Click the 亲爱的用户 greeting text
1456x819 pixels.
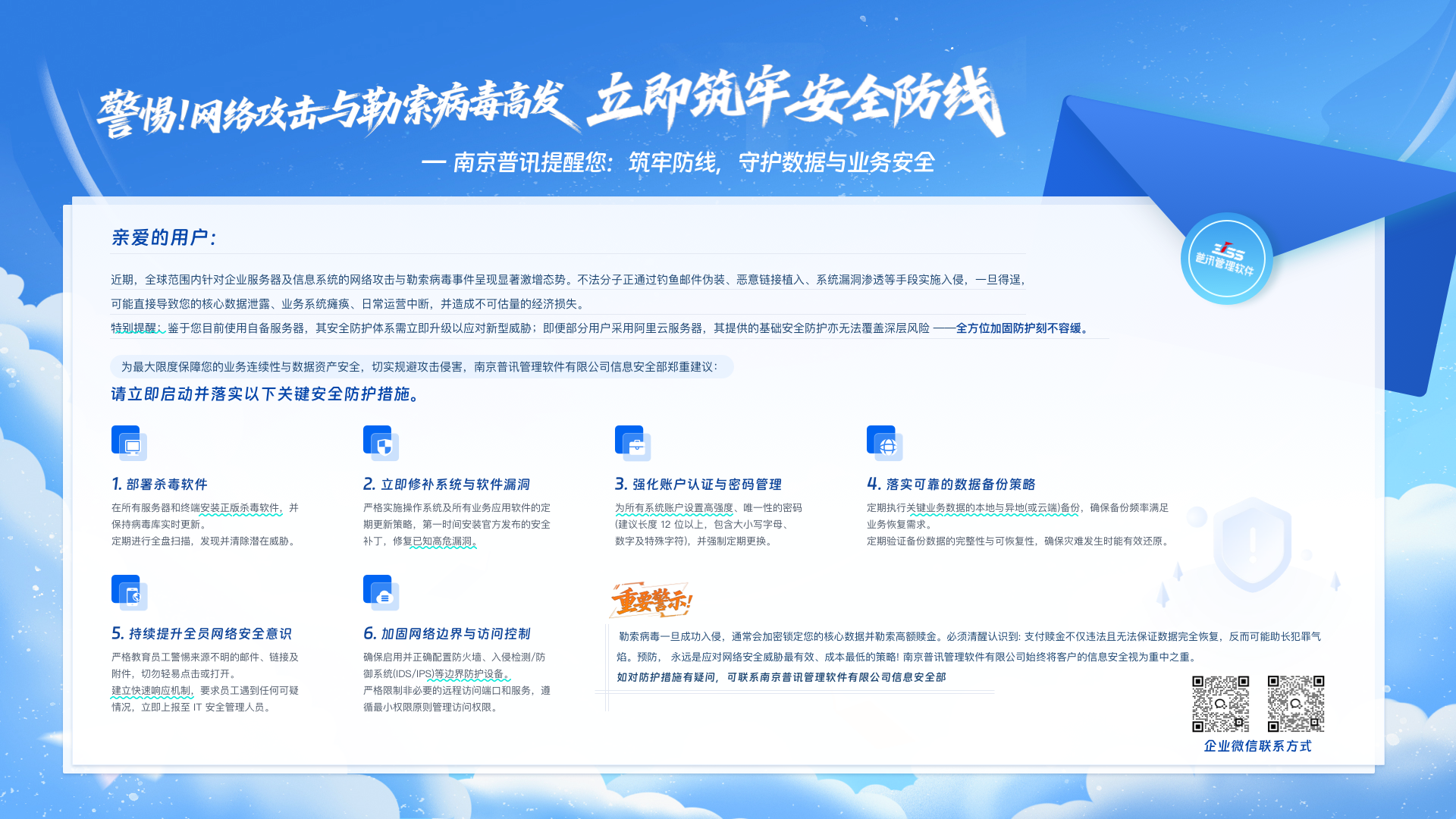point(165,237)
